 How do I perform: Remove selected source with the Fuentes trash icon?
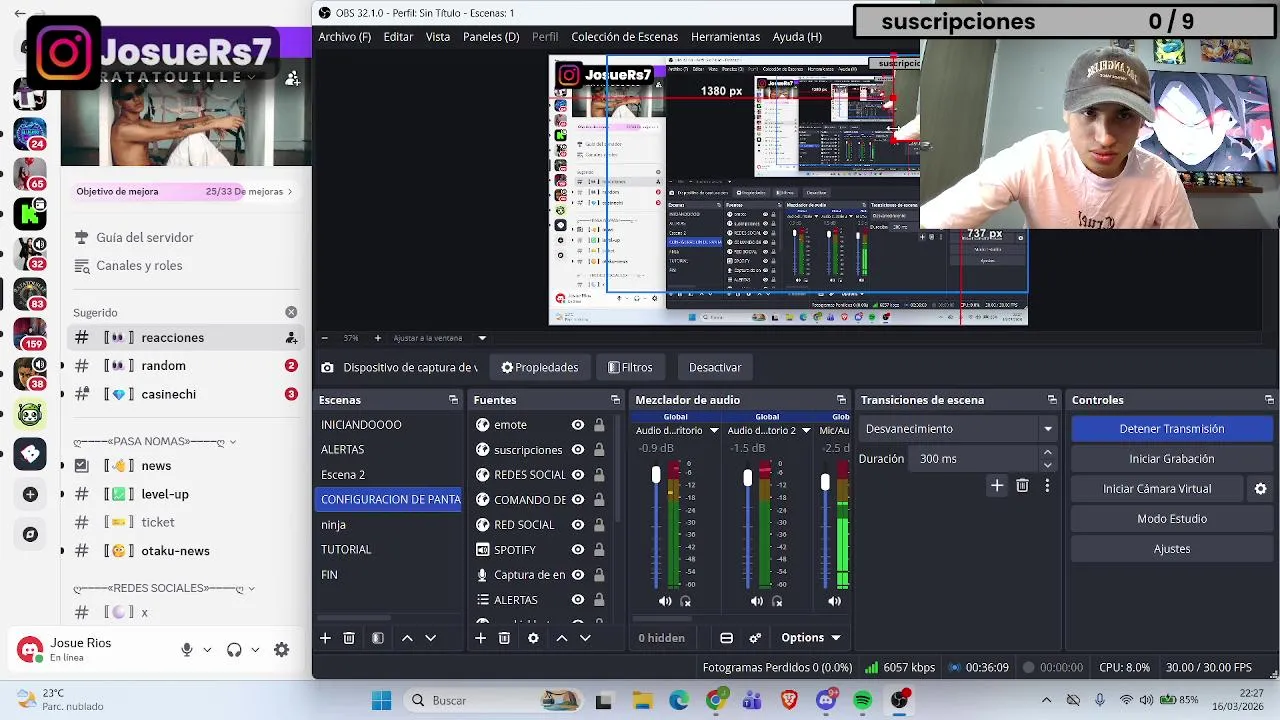point(504,638)
